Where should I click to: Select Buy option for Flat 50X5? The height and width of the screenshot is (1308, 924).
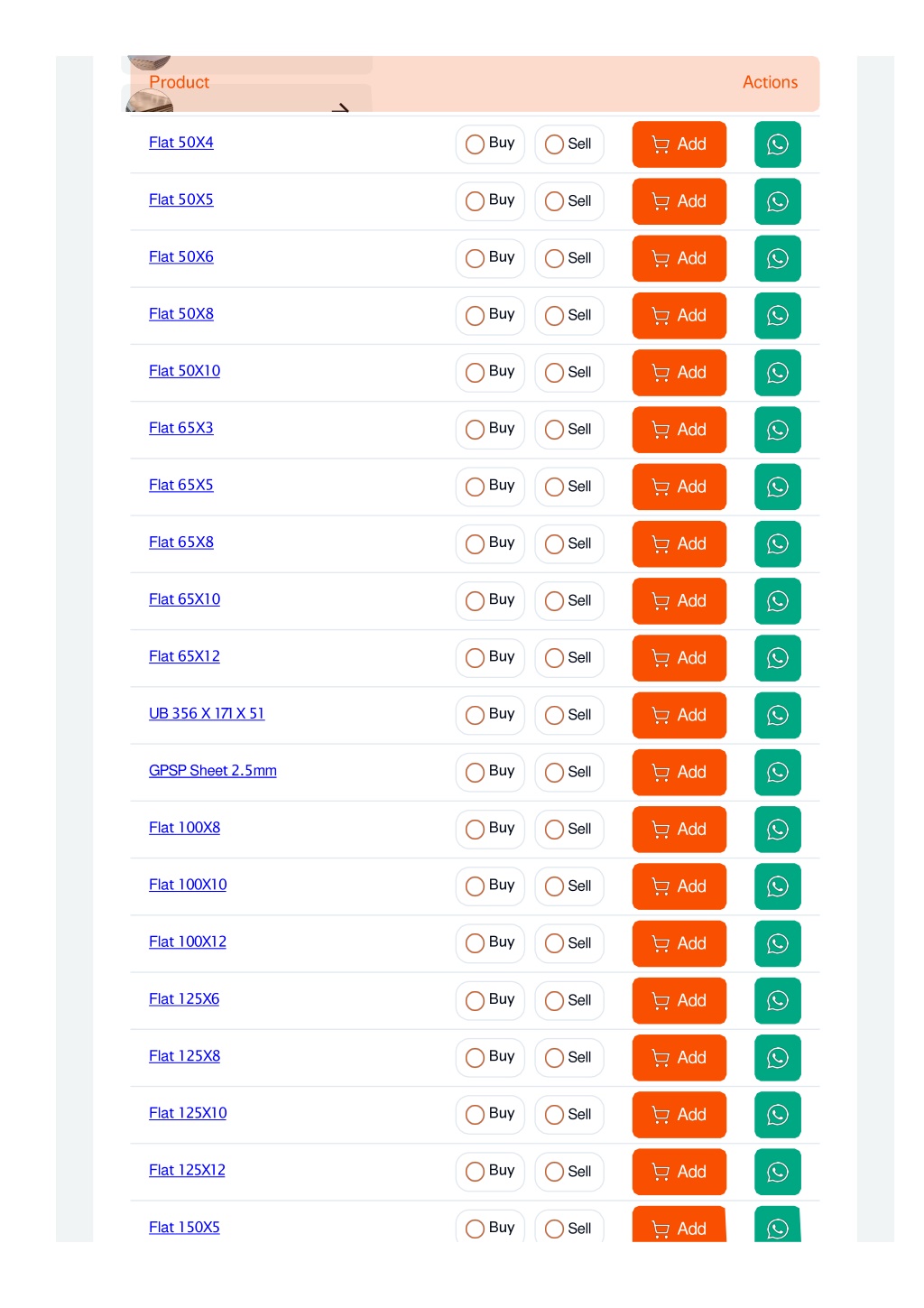[490, 201]
